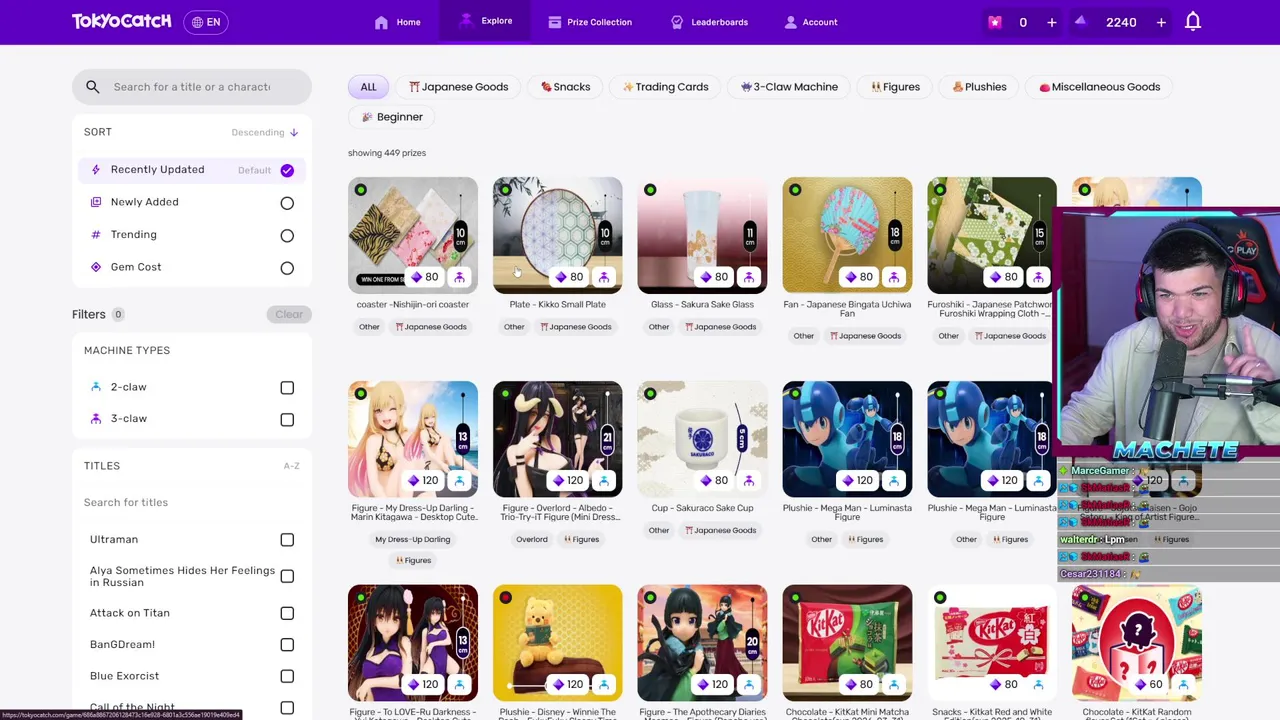Open the notifications bell
Image resolution: width=1280 pixels, height=720 pixels.
[x=1193, y=22]
